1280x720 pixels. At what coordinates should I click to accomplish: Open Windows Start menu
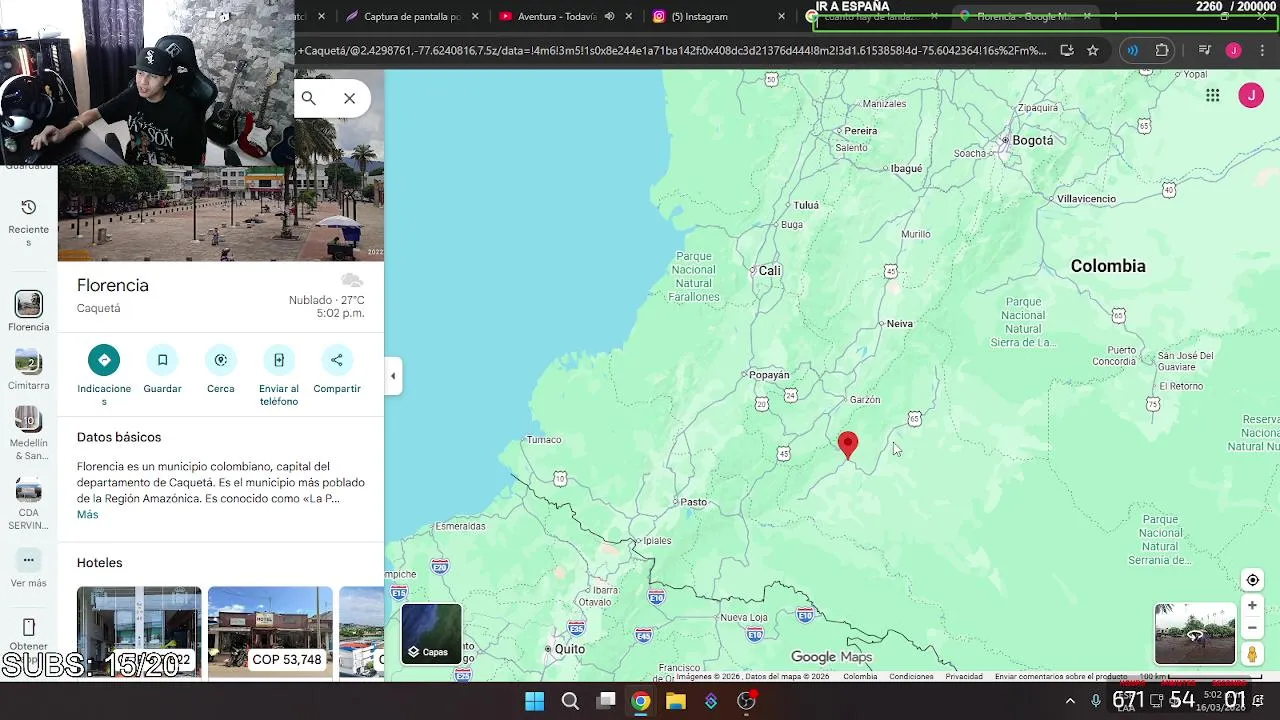[535, 701]
